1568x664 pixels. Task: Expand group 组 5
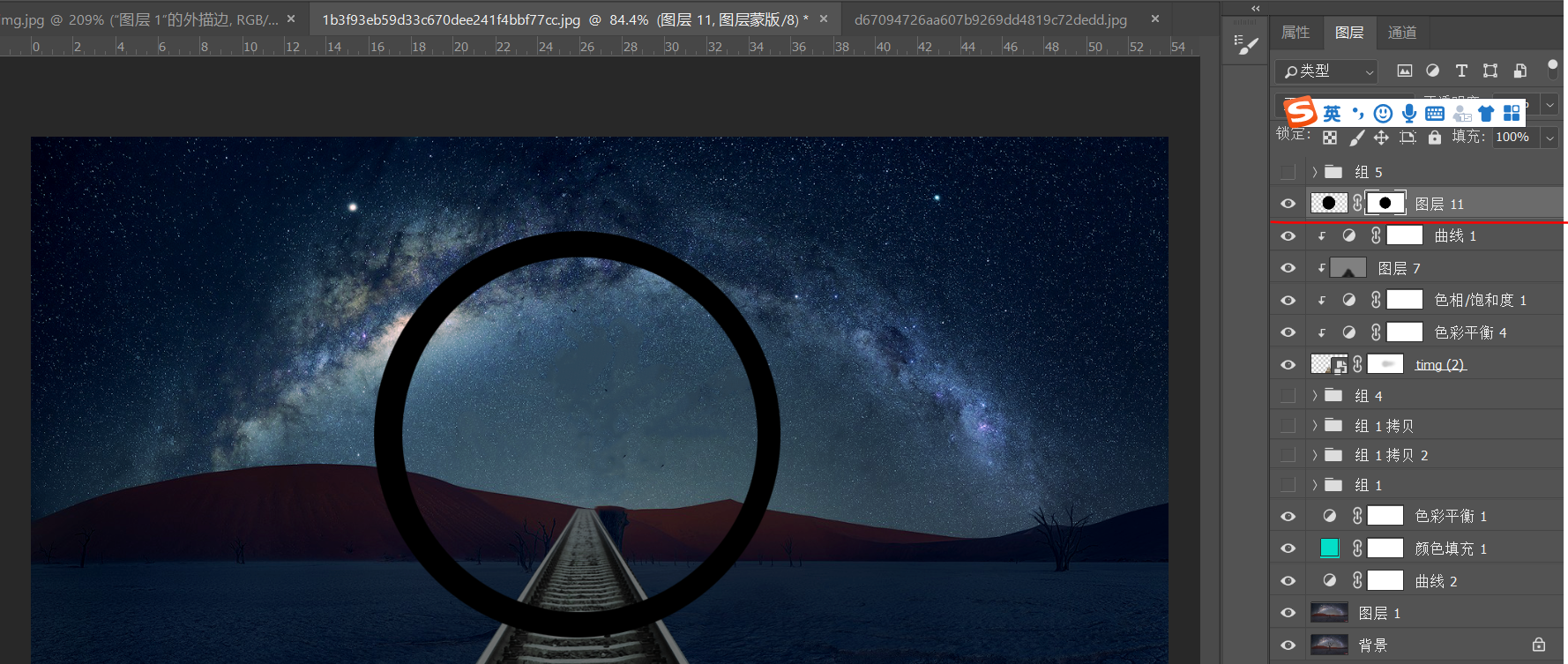[x=1314, y=172]
